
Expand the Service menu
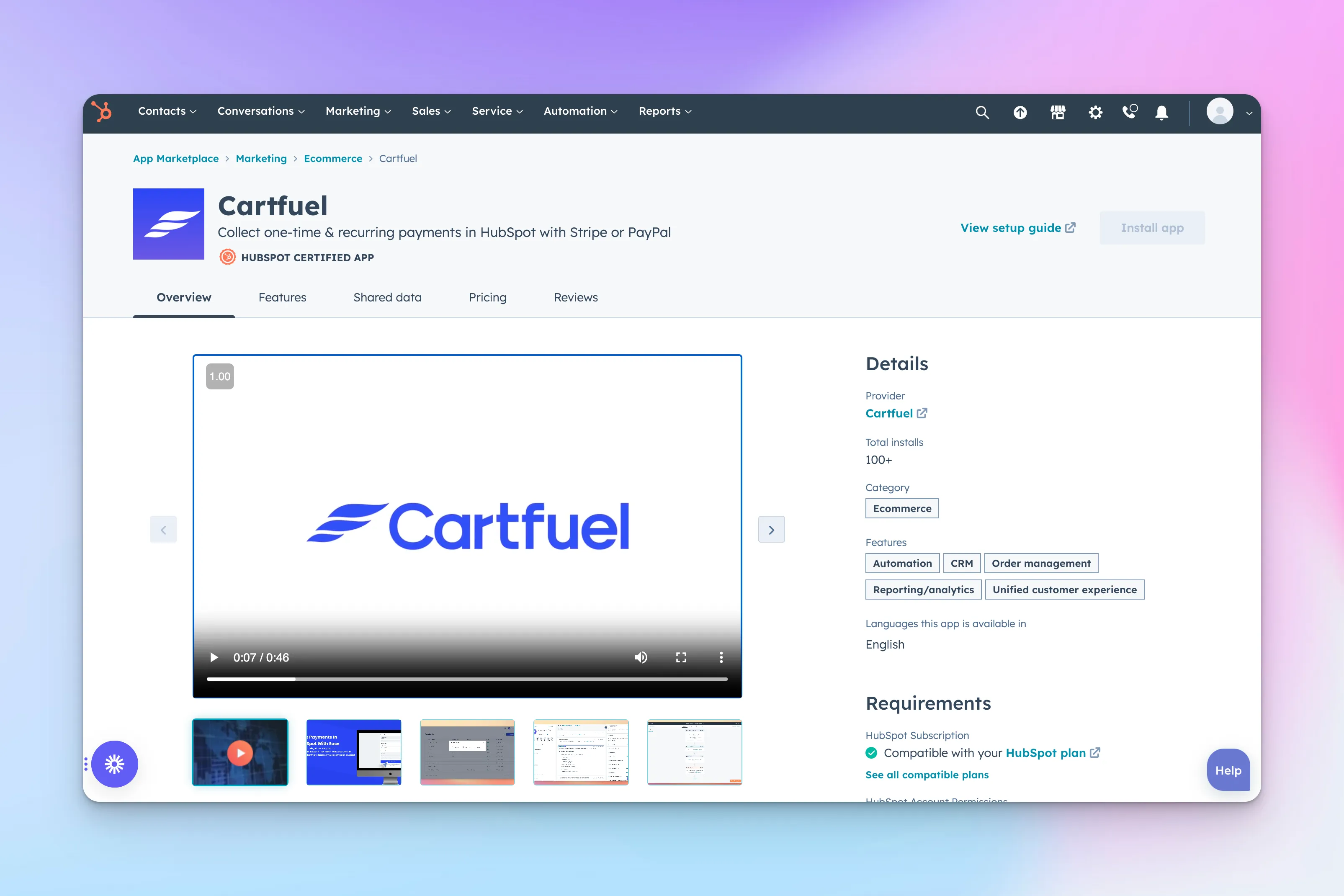497,111
